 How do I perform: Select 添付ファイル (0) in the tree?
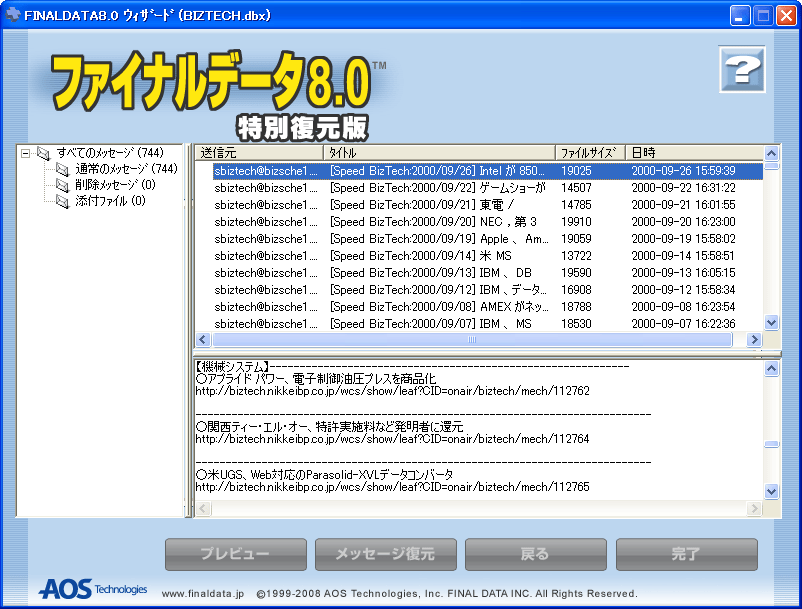click(110, 201)
